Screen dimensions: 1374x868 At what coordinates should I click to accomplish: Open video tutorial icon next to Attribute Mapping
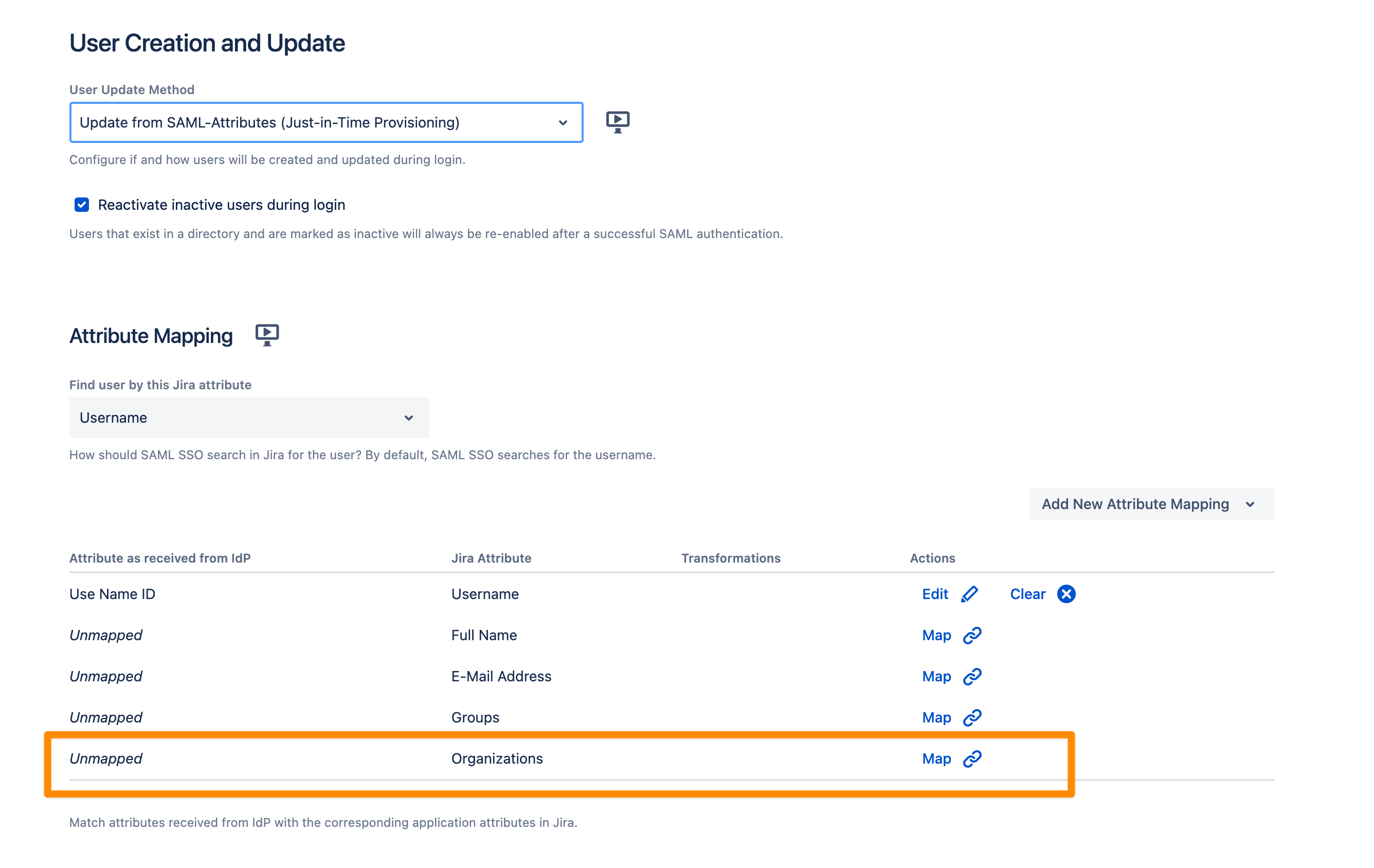[x=267, y=335]
